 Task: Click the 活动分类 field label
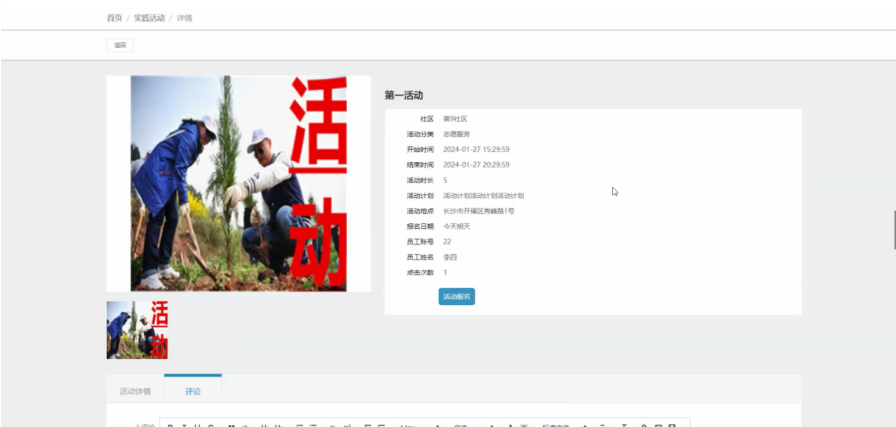[420, 134]
